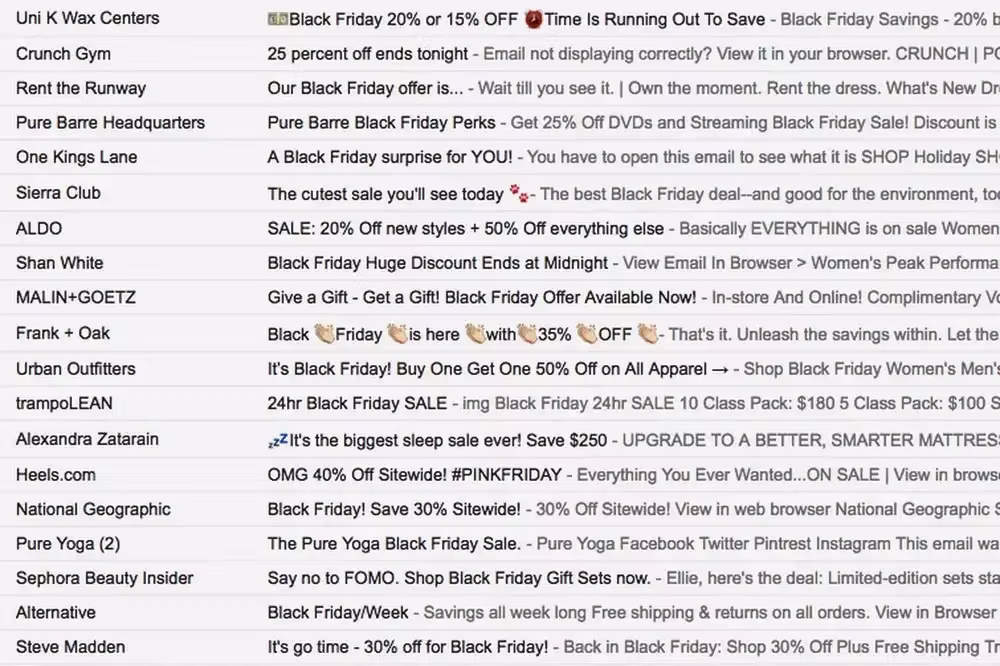The width and height of the screenshot is (1000, 666).
Task: Open the Heels.com #PINKFRIDAY email
Action: coord(400,474)
